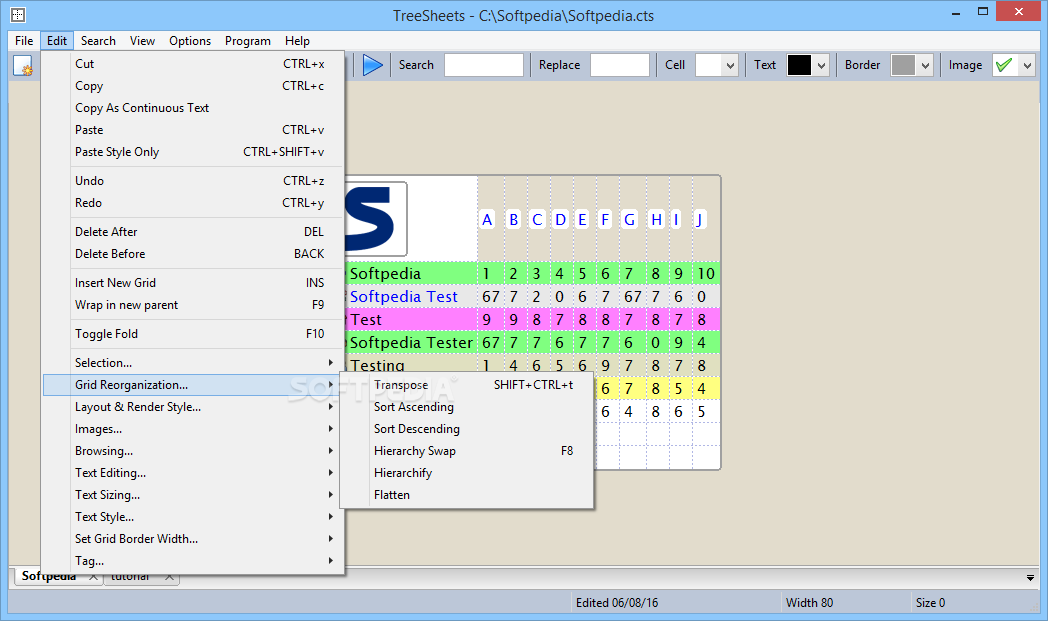Viewport: 1048px width, 621px height.
Task: Choose Copy from the Edit menu
Action: pyautogui.click(x=193, y=86)
